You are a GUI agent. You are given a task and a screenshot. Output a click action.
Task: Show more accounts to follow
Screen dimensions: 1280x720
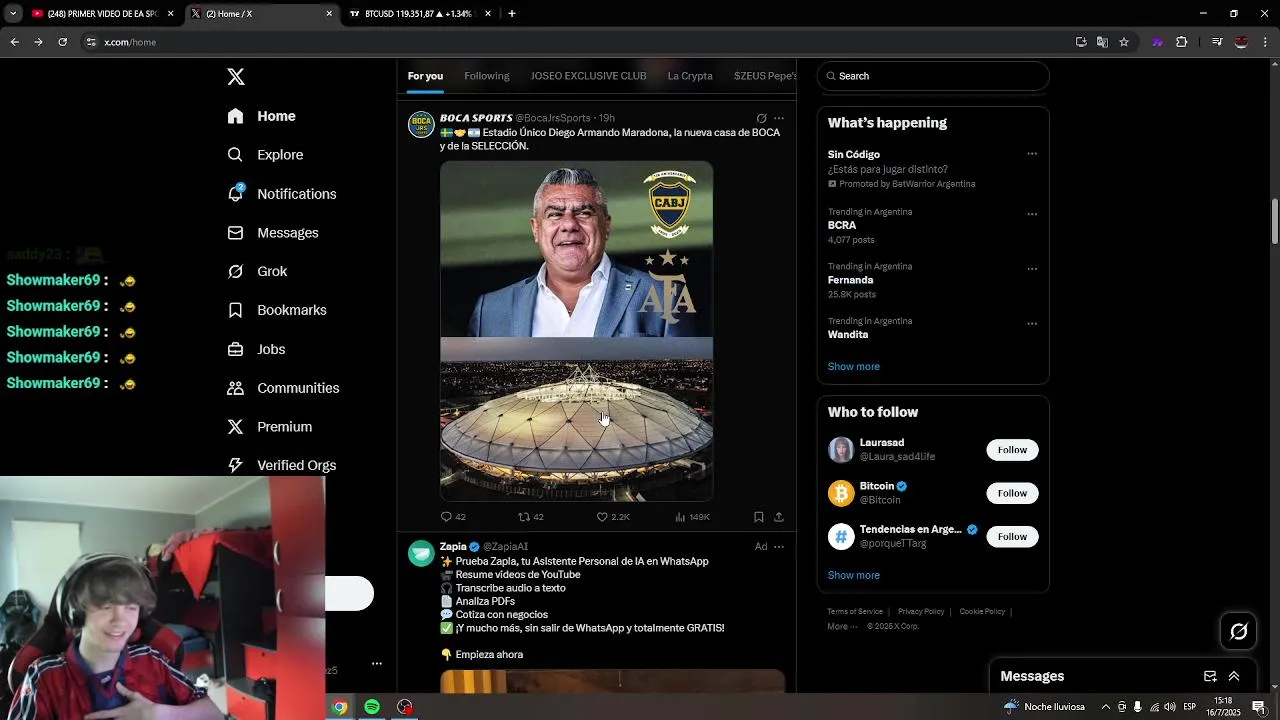[853, 575]
